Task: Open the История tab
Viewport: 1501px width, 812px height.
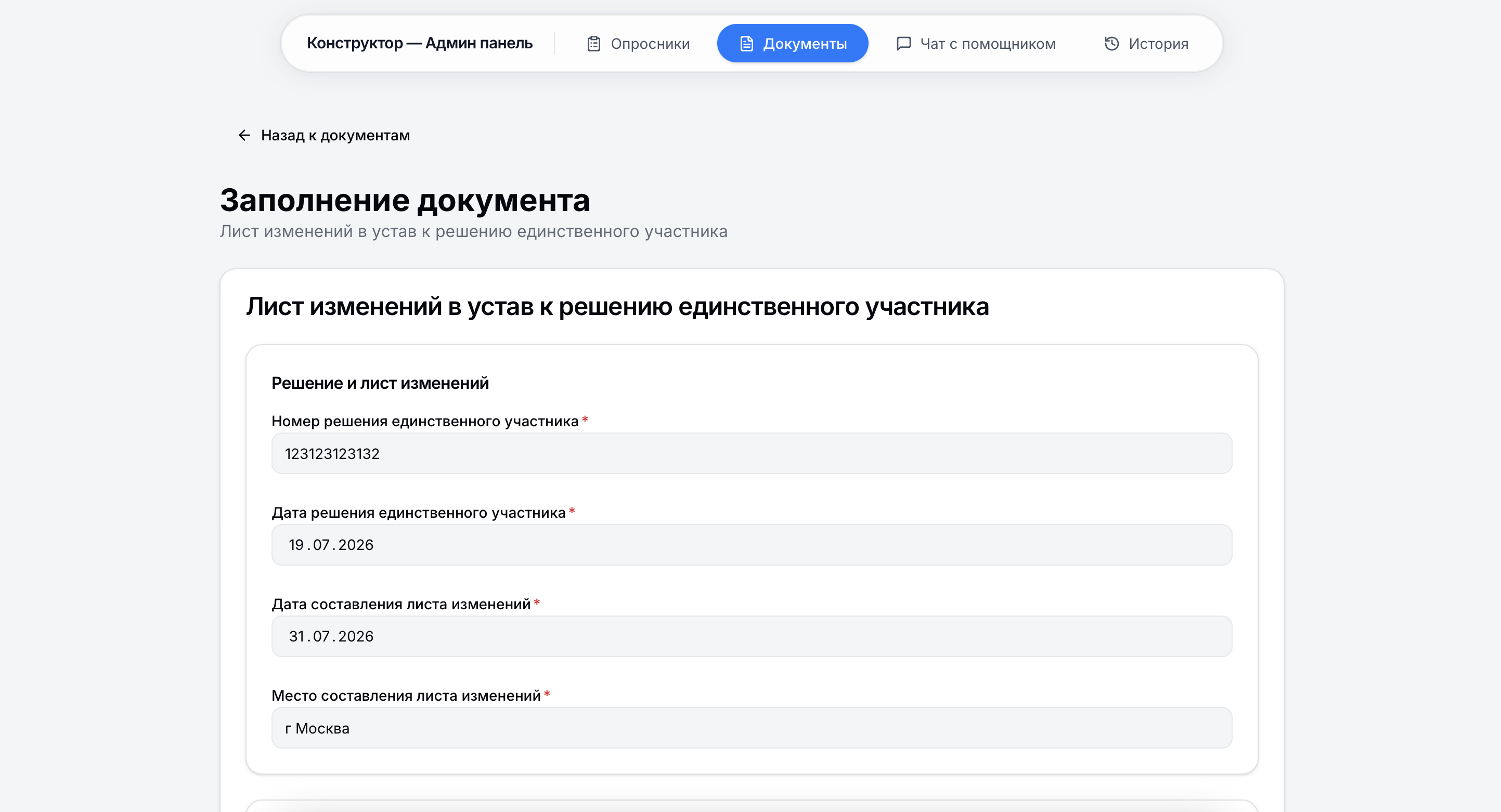Action: pos(1146,44)
